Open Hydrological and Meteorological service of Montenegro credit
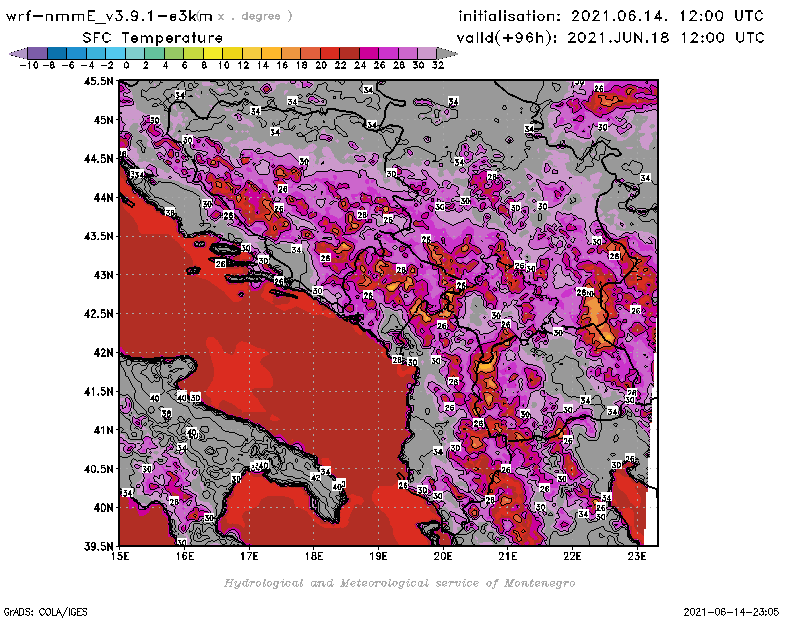Image resolution: width=800 pixels, height=618 pixels. [x=399, y=582]
